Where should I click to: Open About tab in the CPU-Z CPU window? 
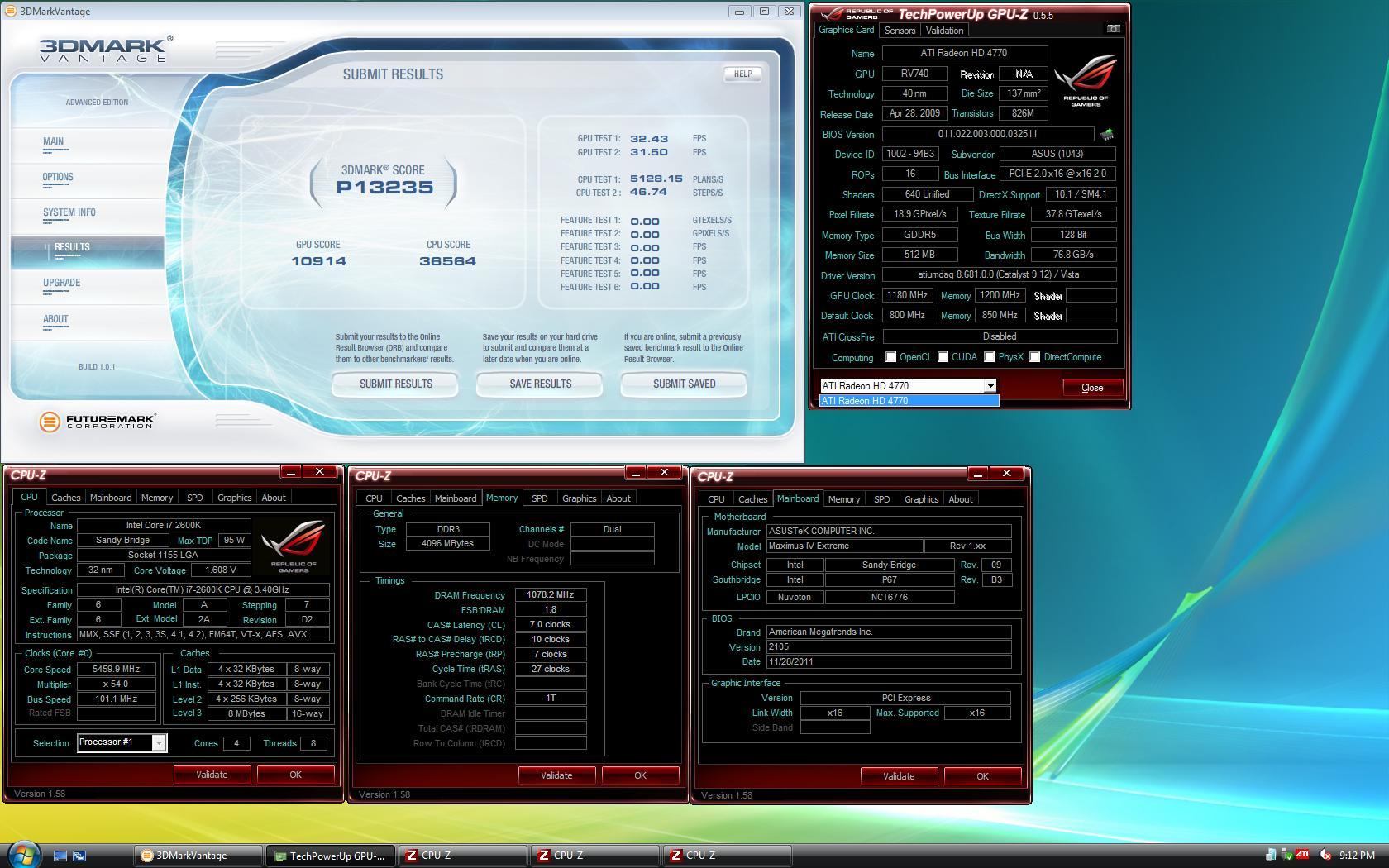274,498
